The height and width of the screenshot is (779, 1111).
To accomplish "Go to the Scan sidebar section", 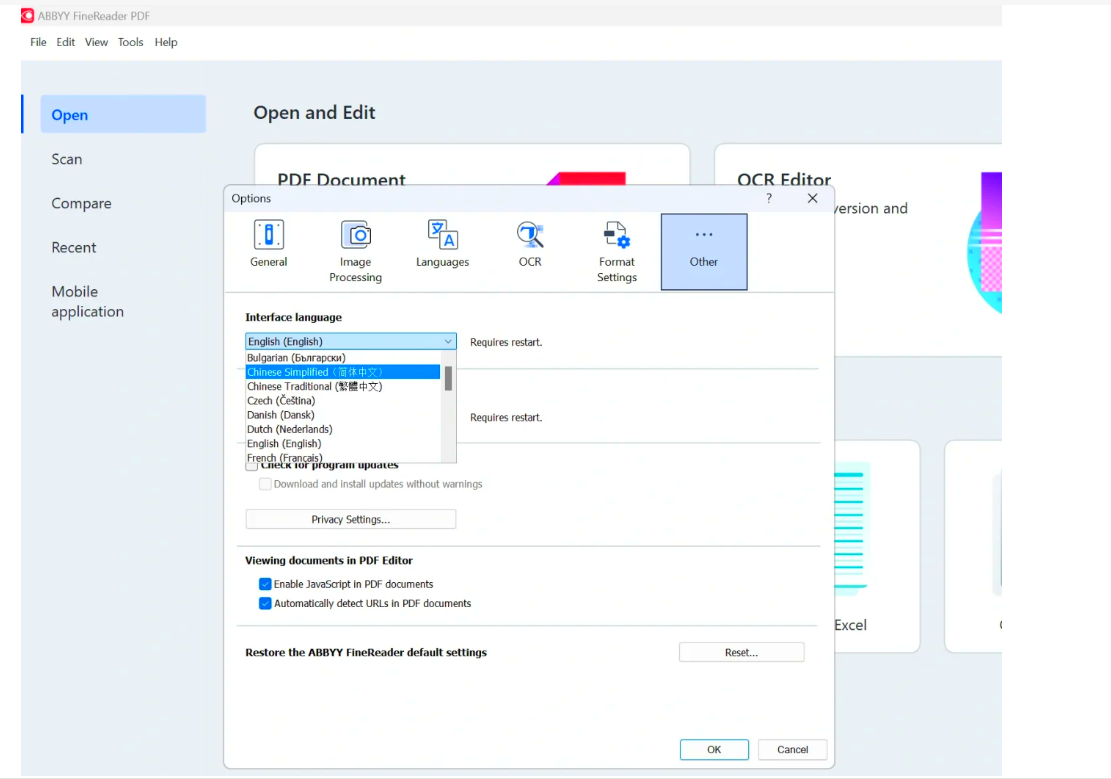I will click(67, 159).
